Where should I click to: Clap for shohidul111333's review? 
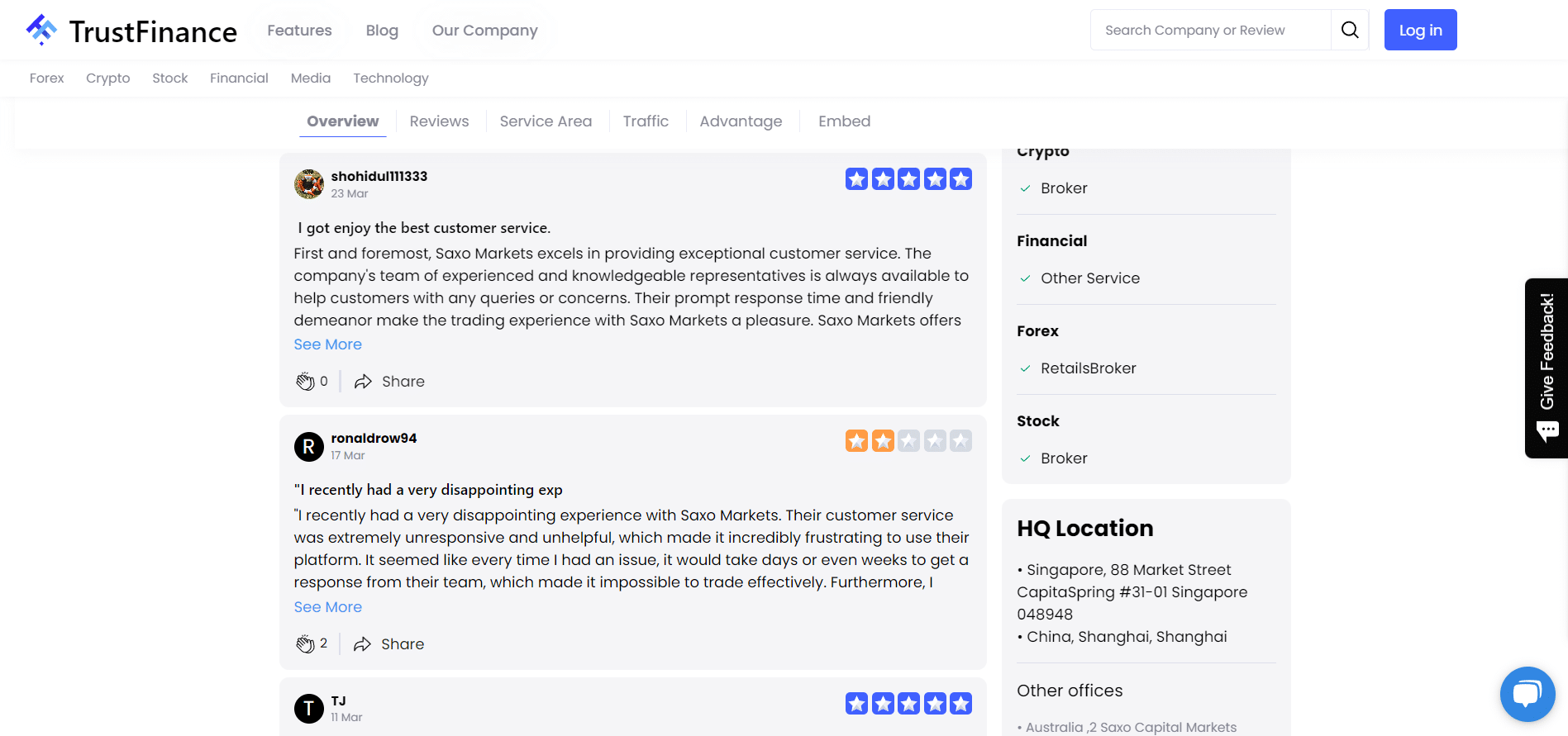point(305,382)
